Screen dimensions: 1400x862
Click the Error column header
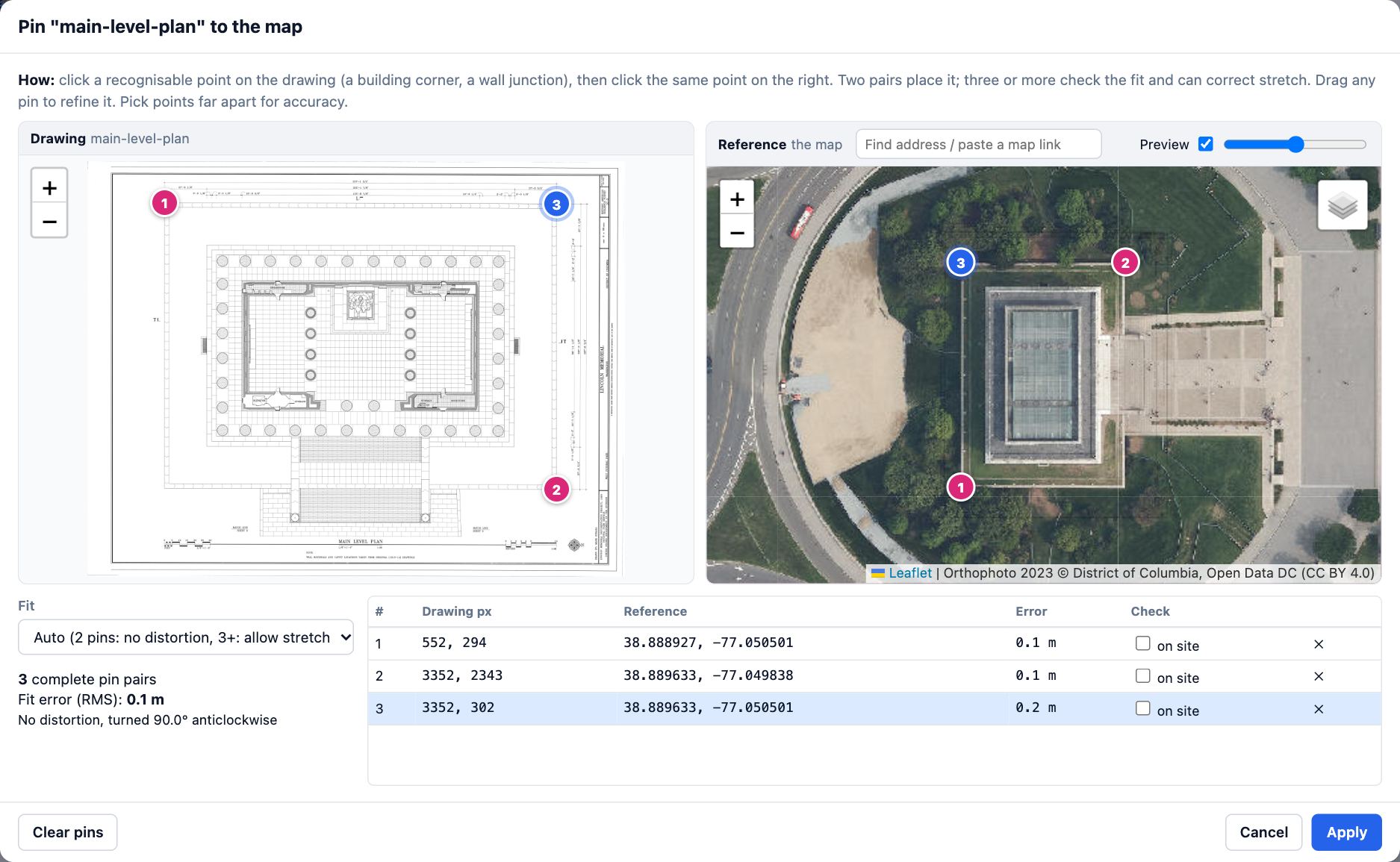pos(1031,611)
